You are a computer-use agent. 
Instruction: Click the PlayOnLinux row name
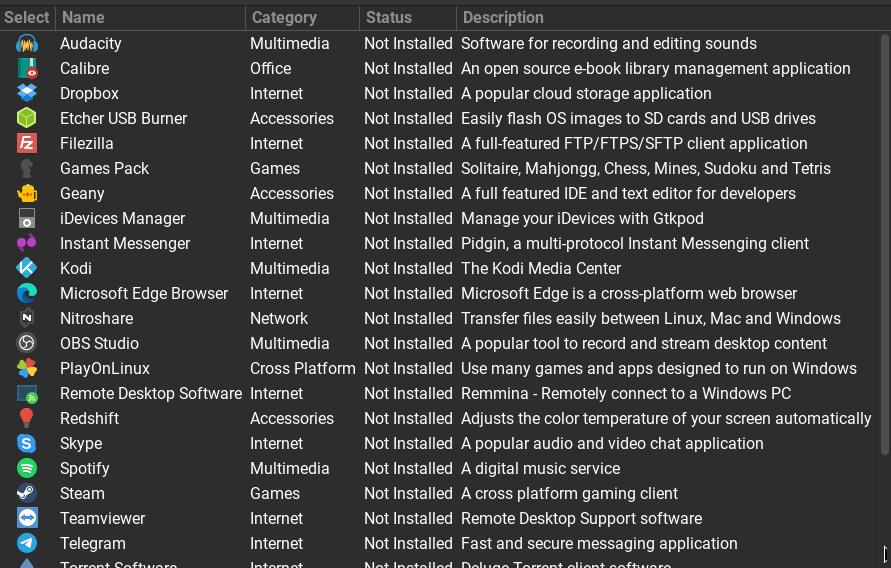105,369
